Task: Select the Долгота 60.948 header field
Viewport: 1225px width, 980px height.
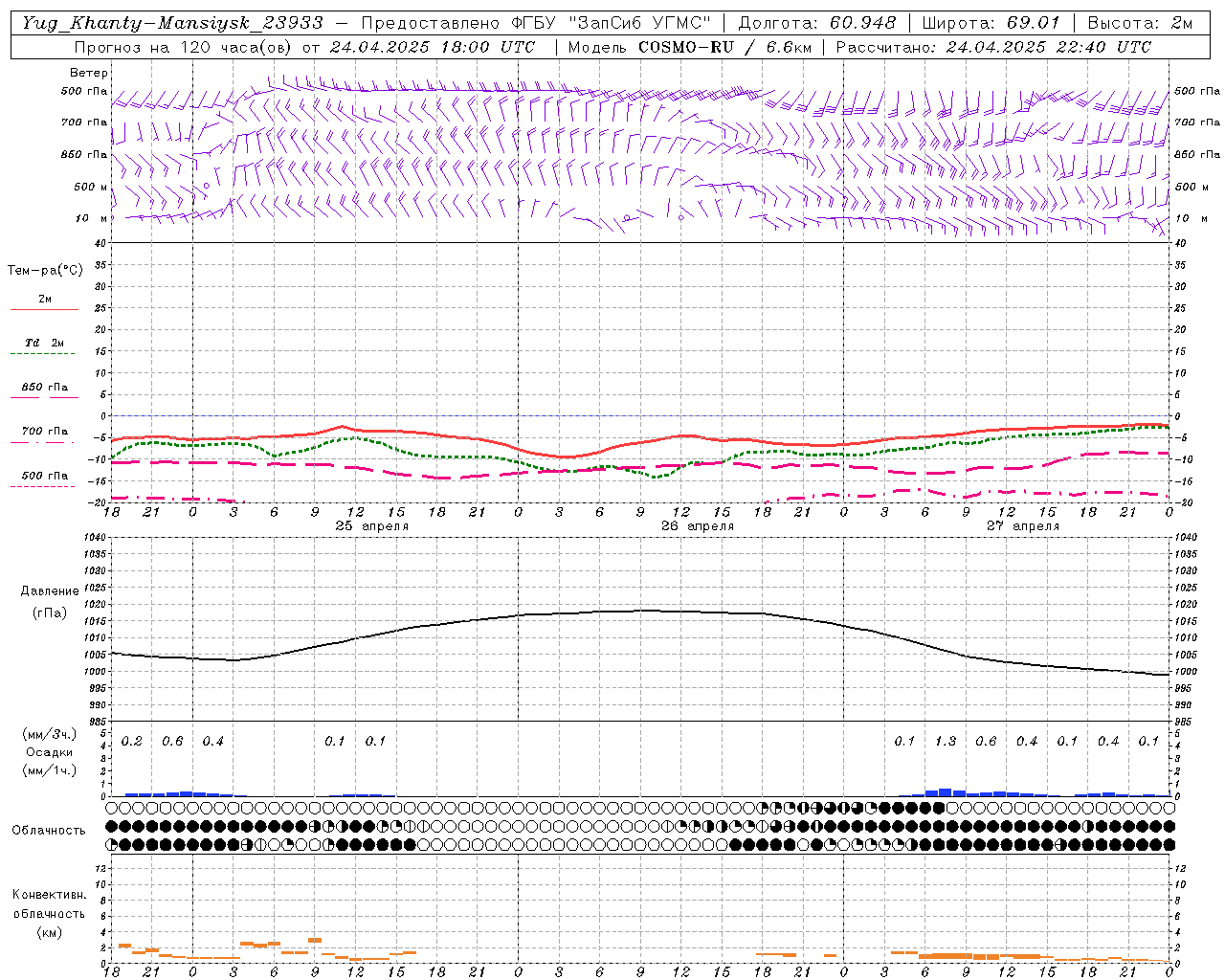Action: coord(817,23)
